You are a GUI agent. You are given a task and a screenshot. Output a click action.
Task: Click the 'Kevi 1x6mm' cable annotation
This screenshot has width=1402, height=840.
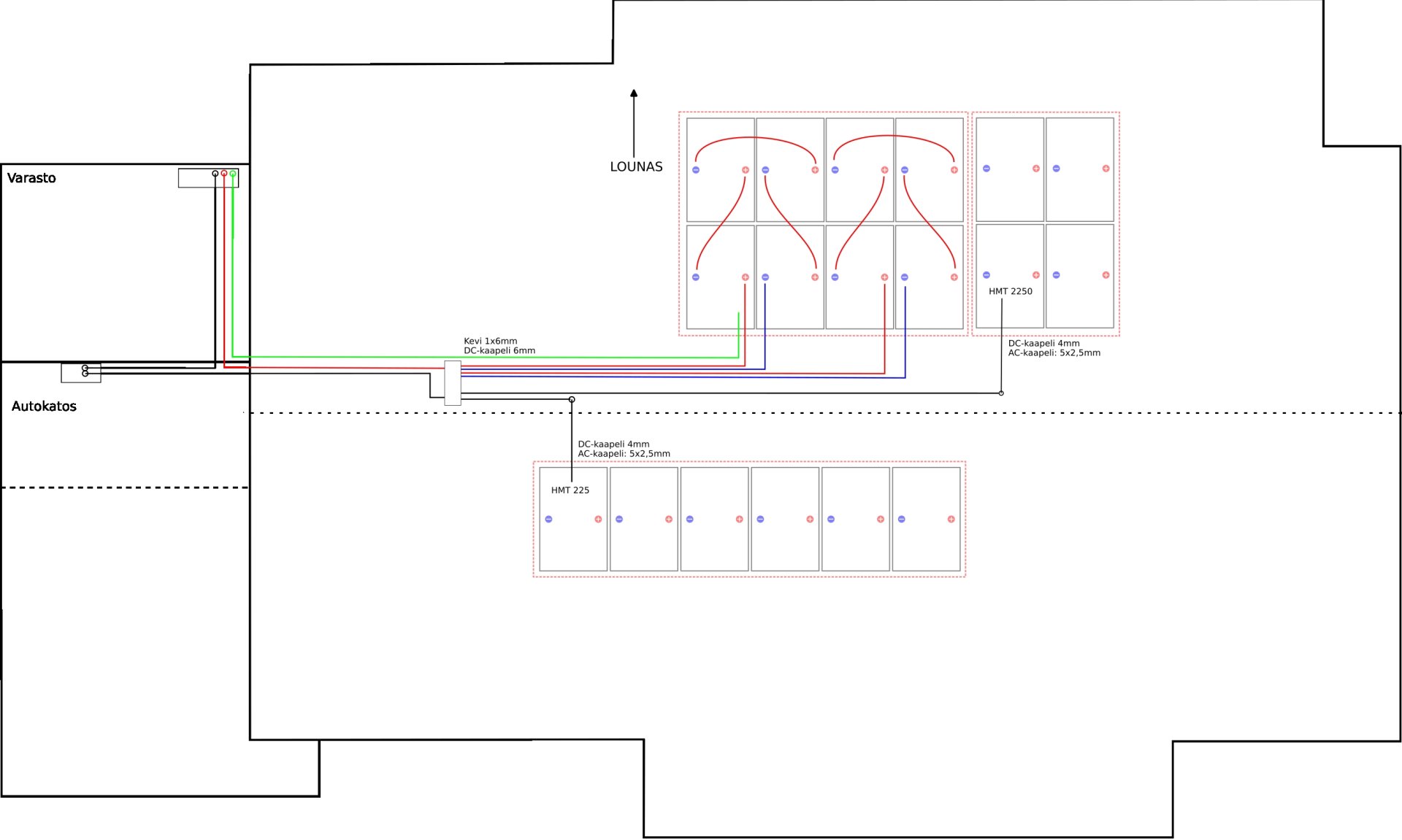pyautogui.click(x=491, y=341)
